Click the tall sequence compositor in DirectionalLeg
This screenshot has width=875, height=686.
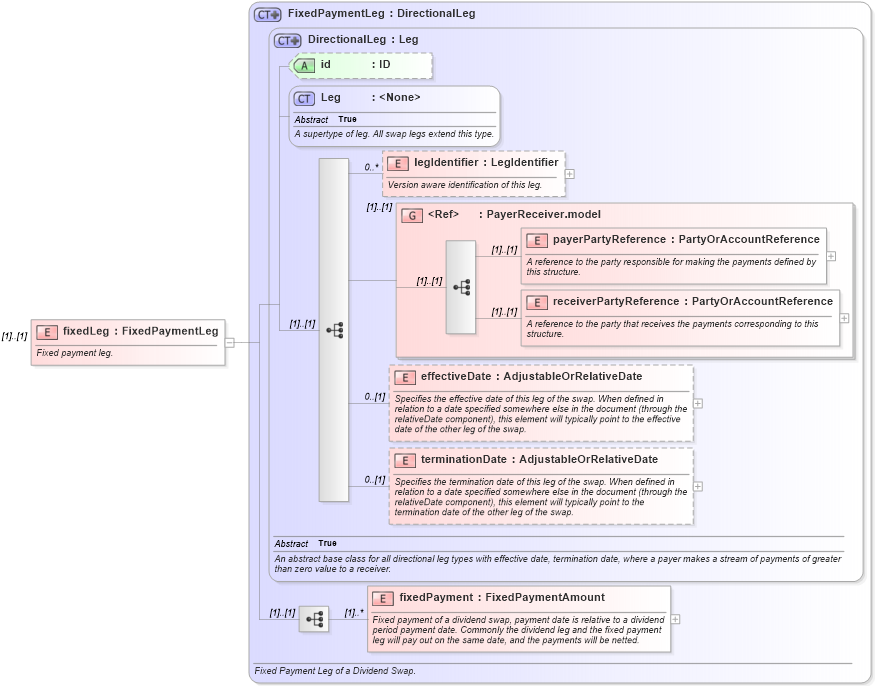tap(334, 330)
